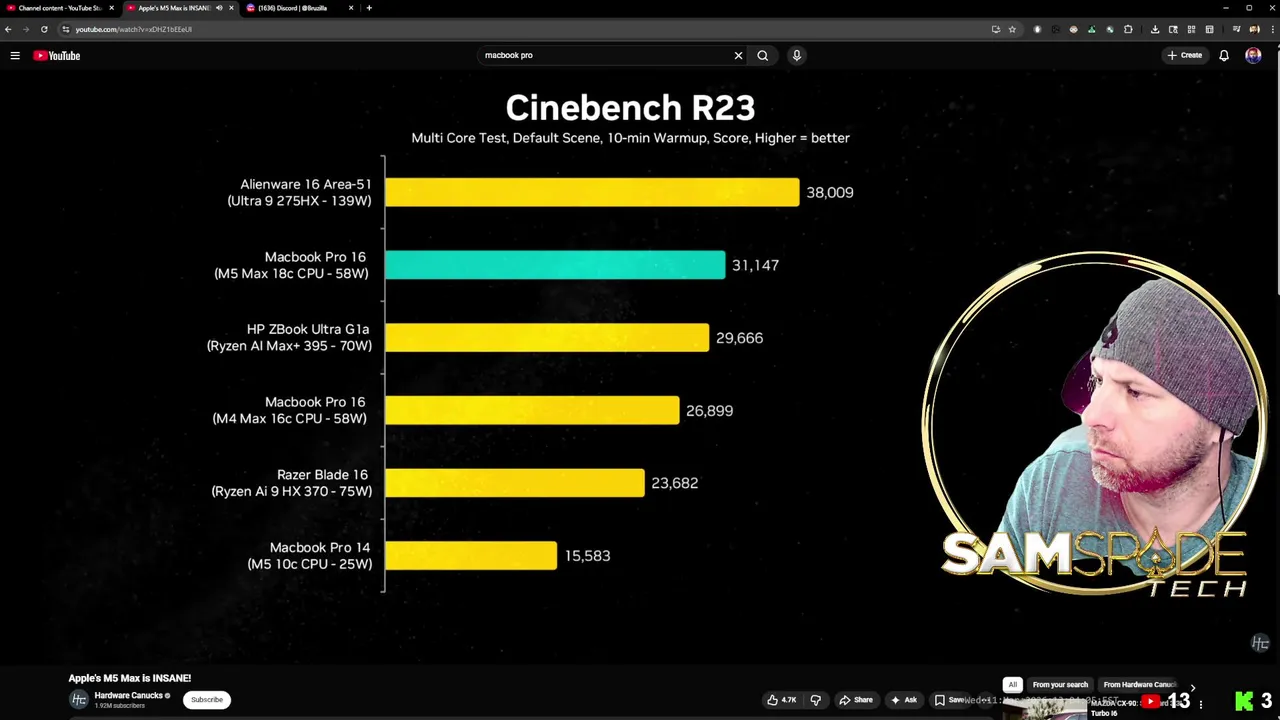This screenshot has height=720, width=1280.
Task: Share the video
Action: pyautogui.click(x=856, y=700)
